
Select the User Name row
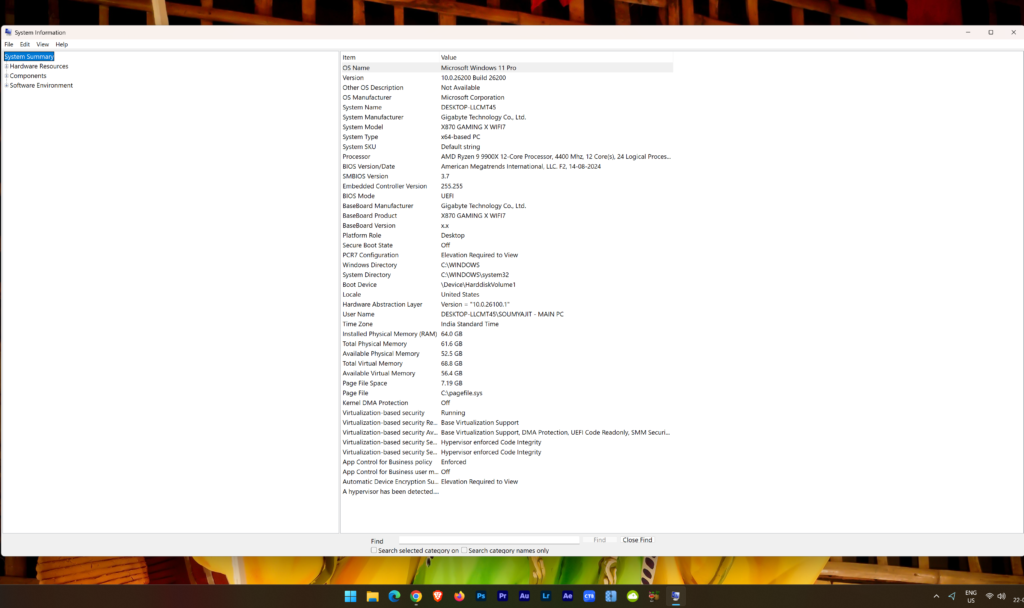tap(507, 314)
